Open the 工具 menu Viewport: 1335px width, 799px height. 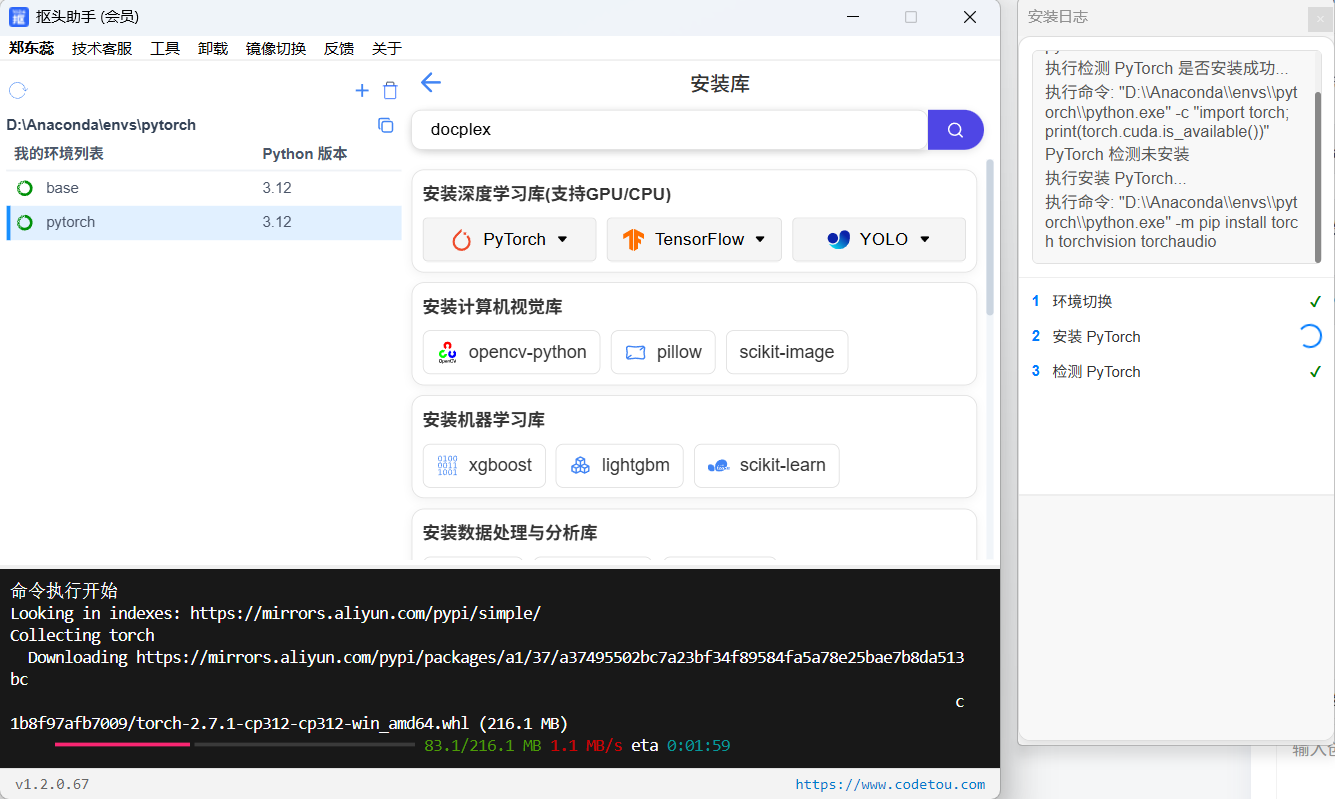[x=164, y=47]
